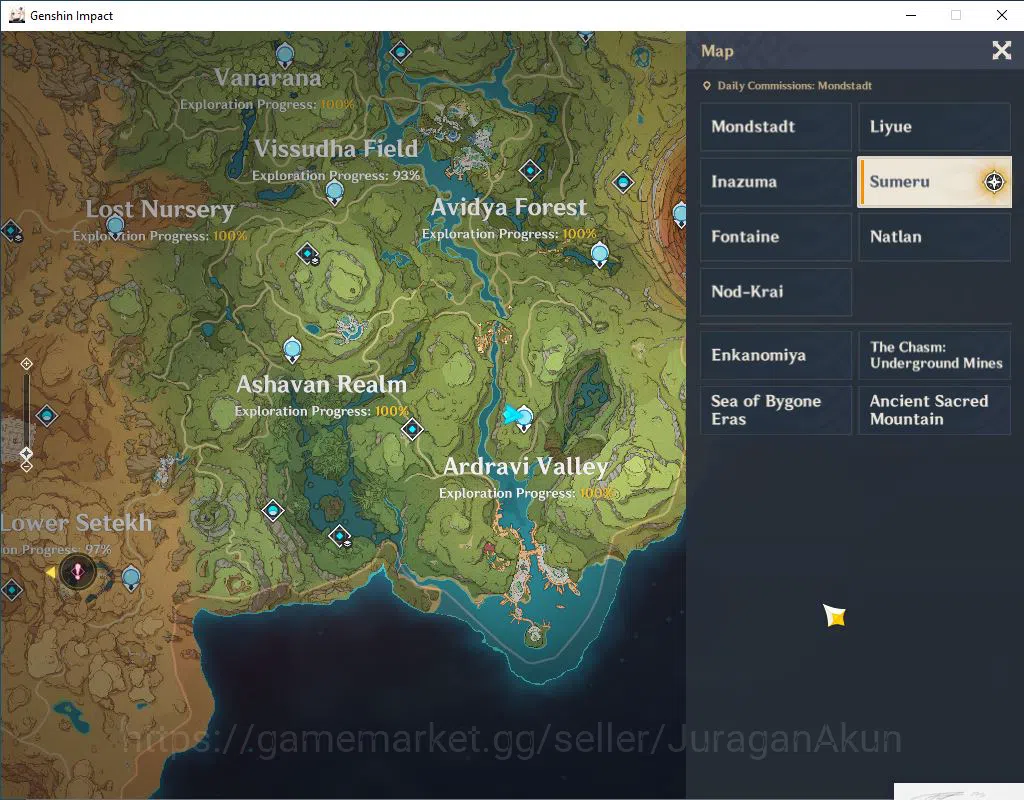Click the zoom in icon on map slider
The width and height of the screenshot is (1024, 800).
click(26, 364)
